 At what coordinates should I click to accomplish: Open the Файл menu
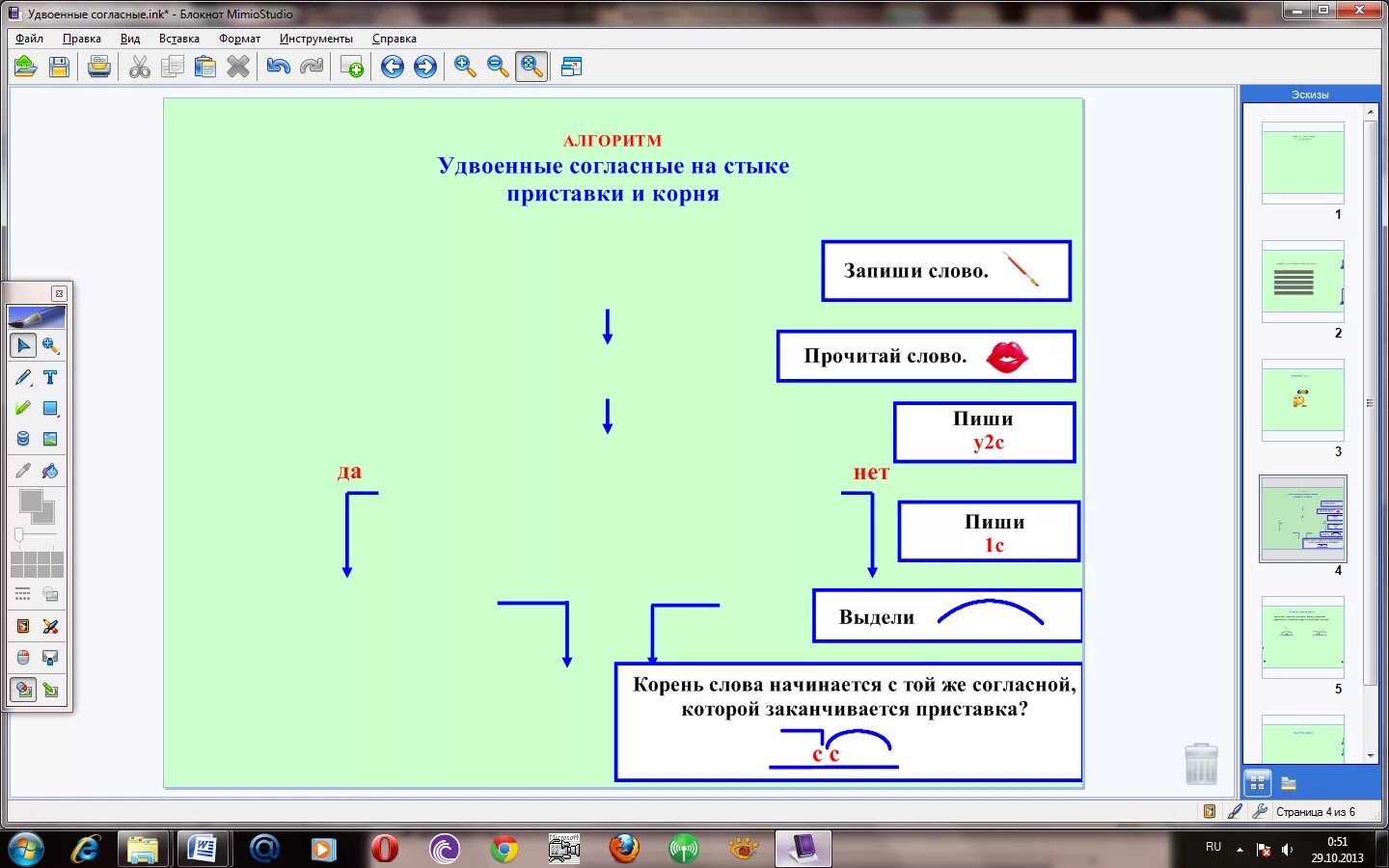coord(29,39)
